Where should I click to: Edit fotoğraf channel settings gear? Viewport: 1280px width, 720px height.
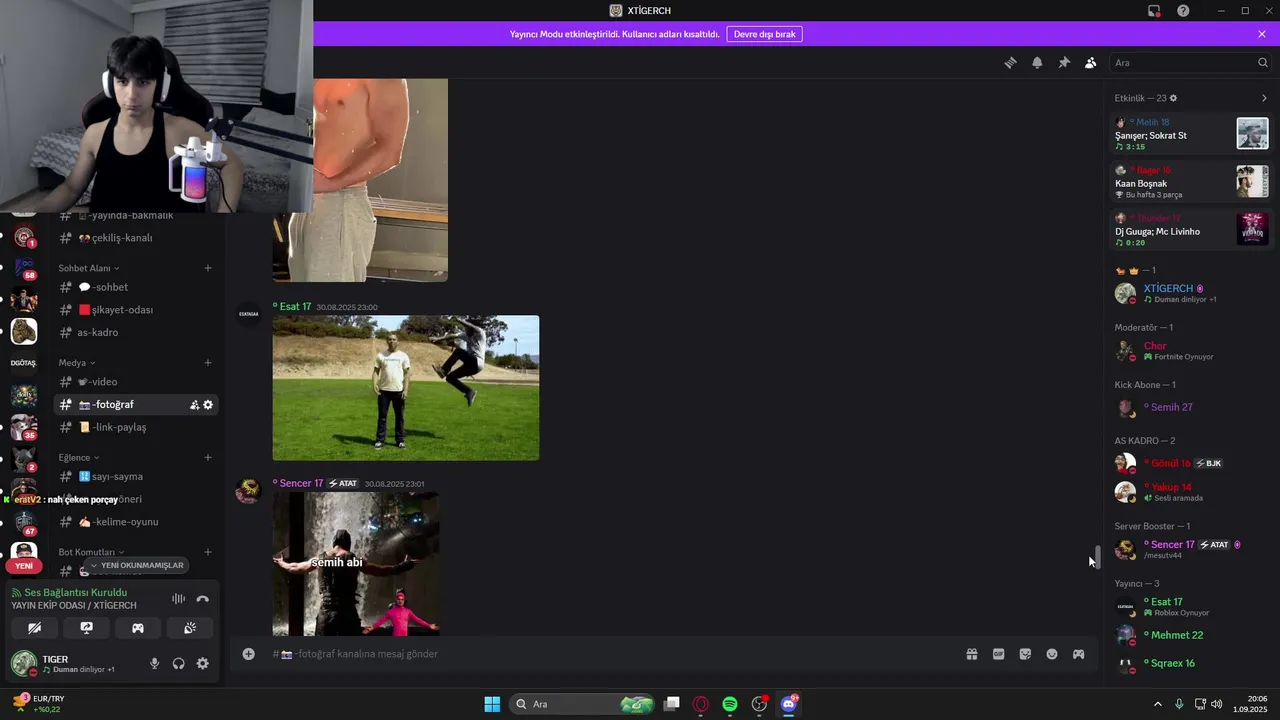pos(208,405)
